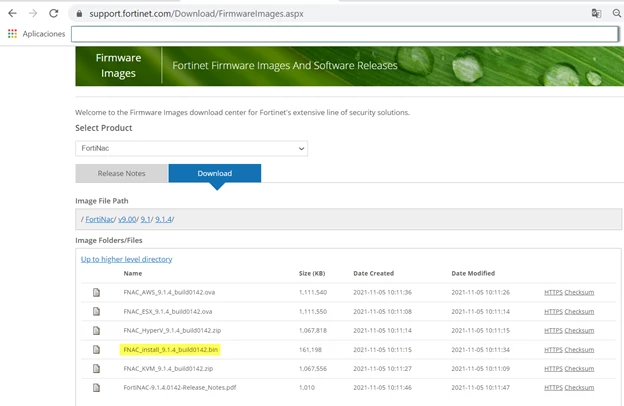This screenshot has height=406, width=624.
Task: Click the file icon for FNAC_HyperV zip
Action: [x=96, y=330]
